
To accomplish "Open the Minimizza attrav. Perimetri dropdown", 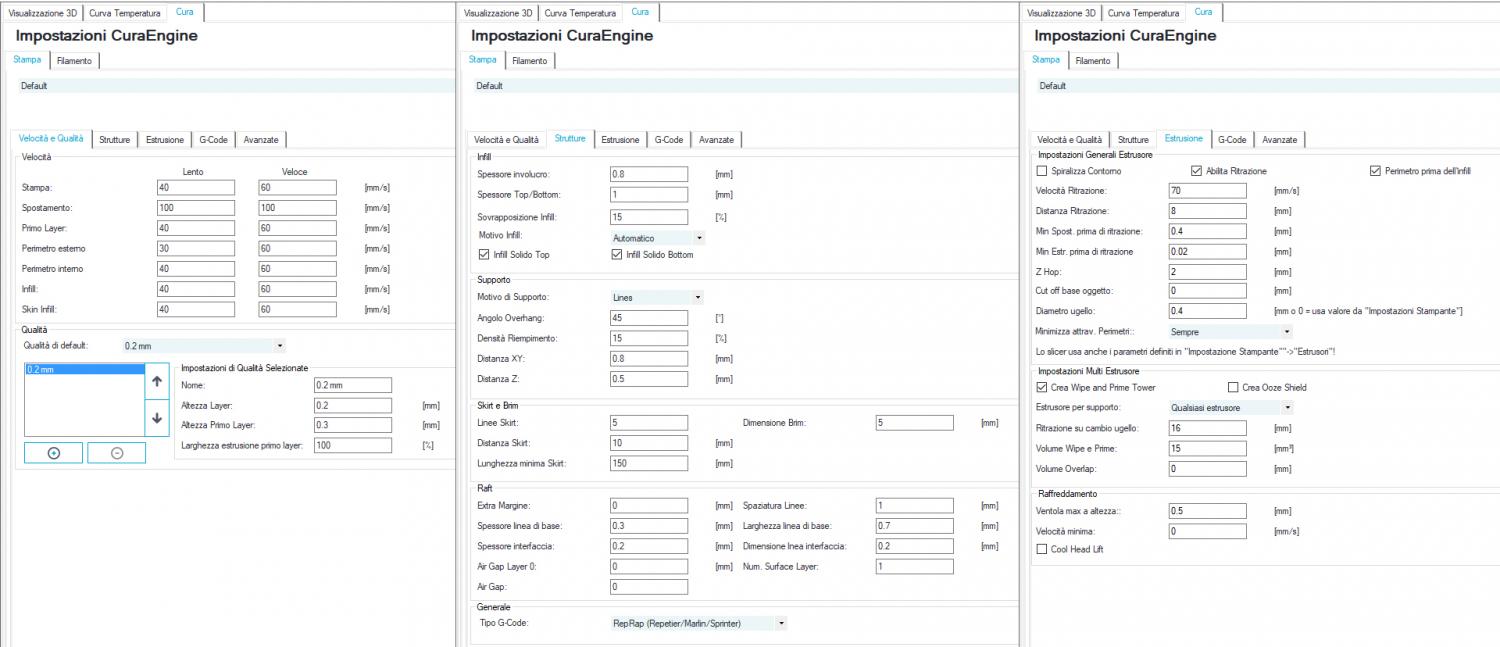I will (1230, 331).
